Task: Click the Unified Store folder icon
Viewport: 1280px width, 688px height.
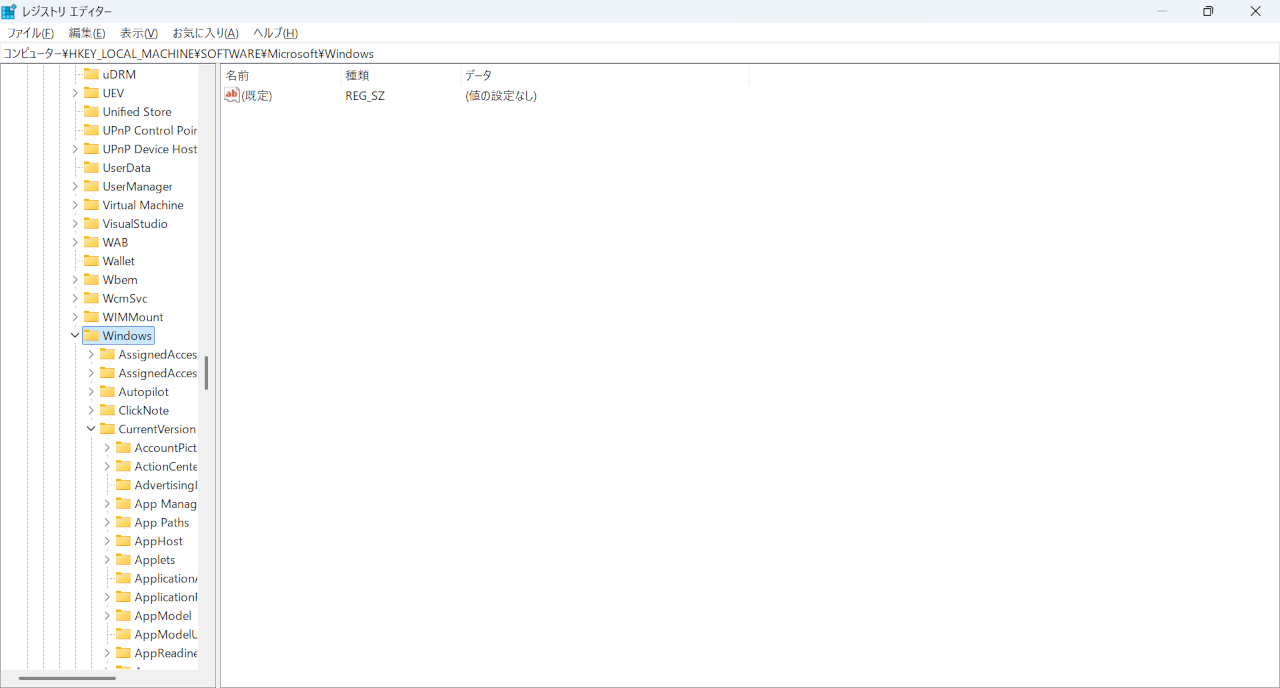Action: click(91, 112)
